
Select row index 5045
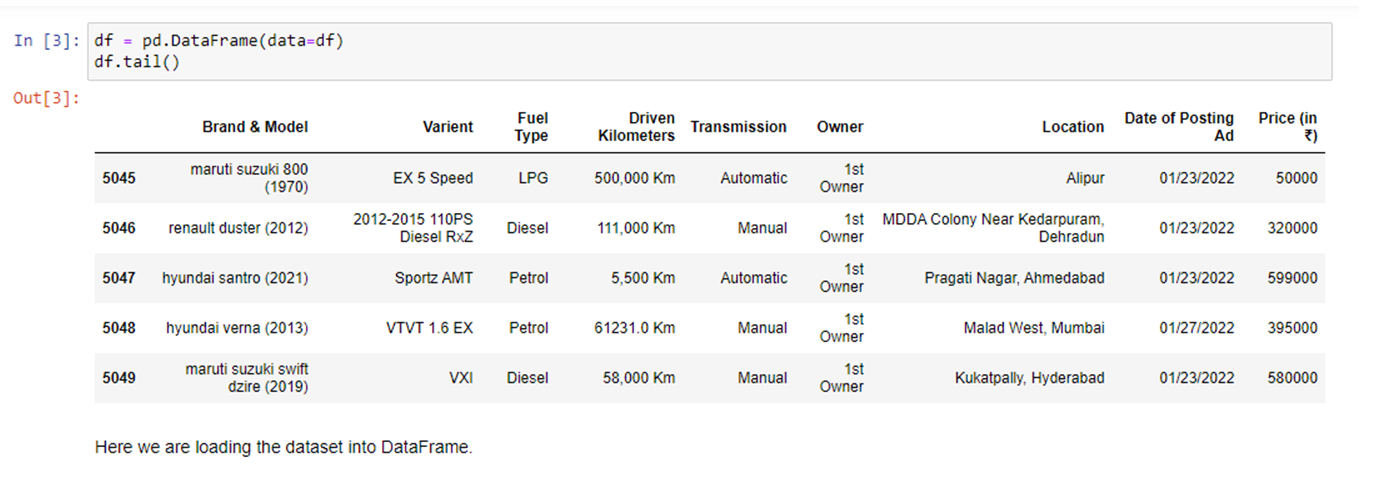[x=119, y=178]
